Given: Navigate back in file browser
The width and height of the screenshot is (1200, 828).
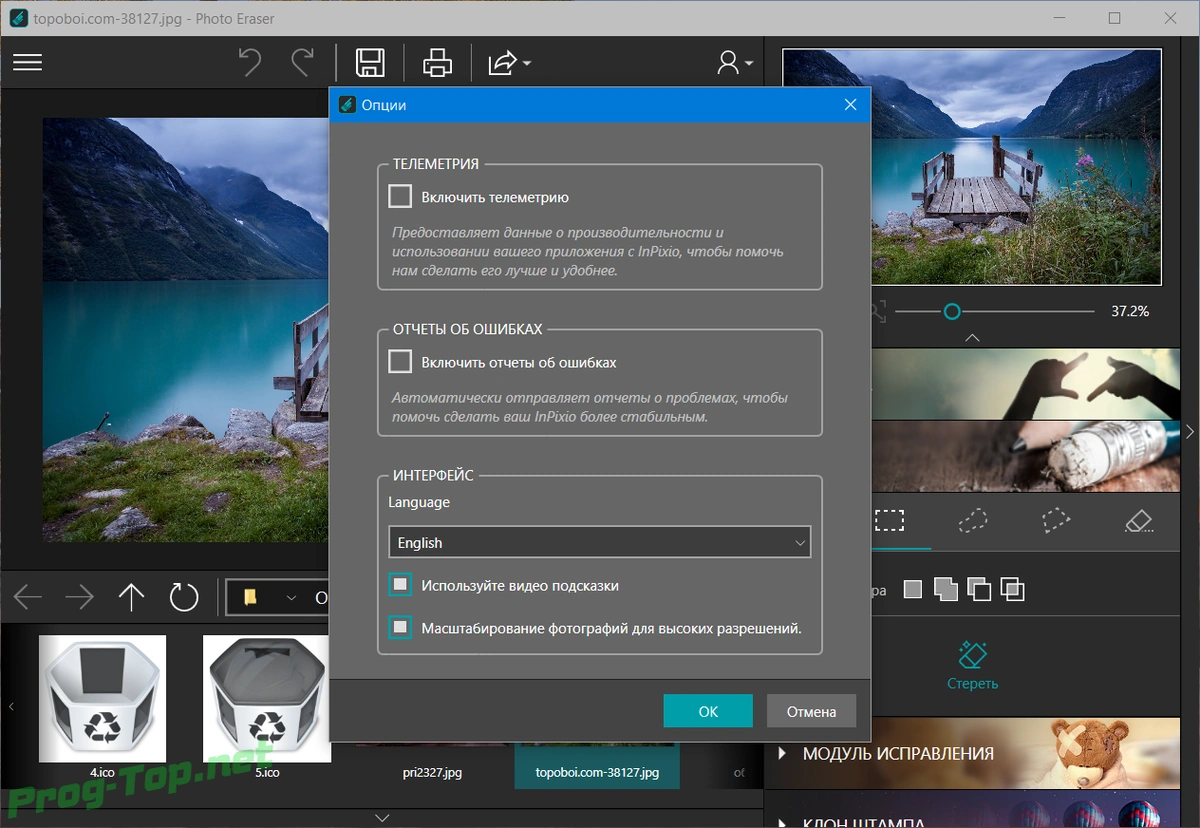Looking at the screenshot, I should point(28,598).
